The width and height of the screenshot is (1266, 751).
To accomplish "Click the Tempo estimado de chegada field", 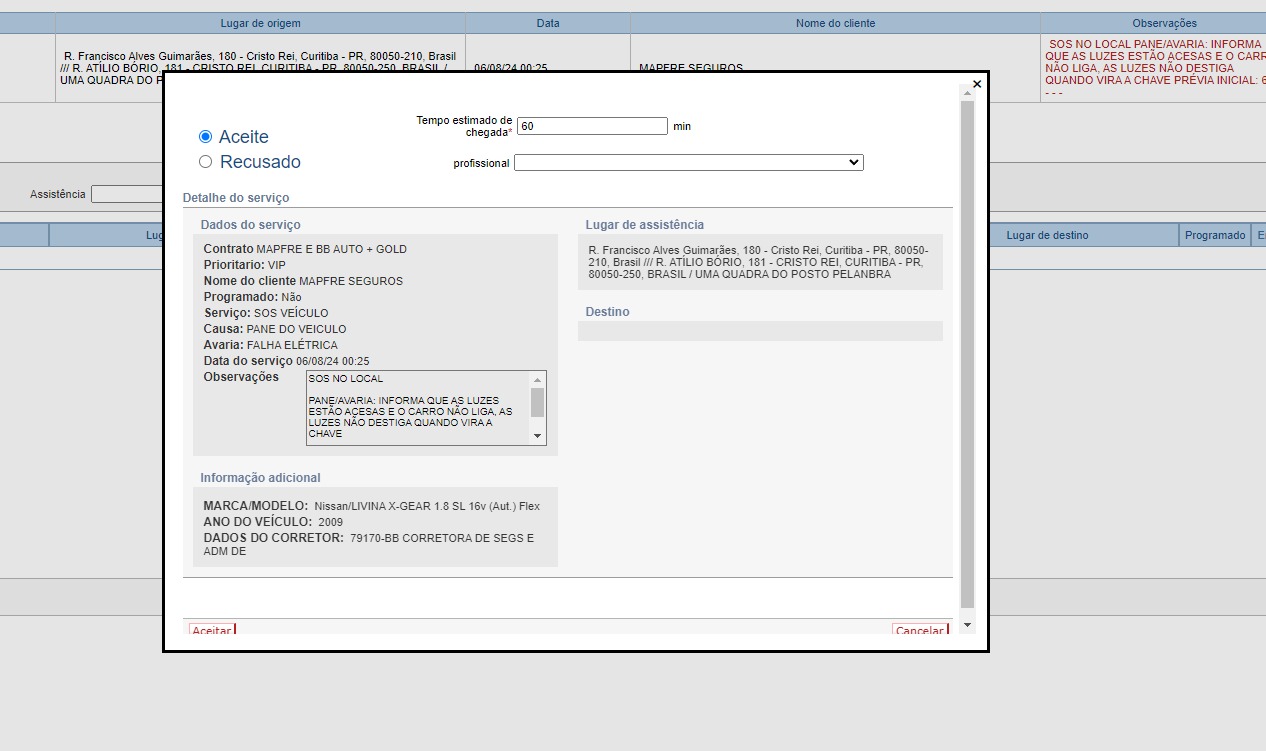I will coord(592,126).
